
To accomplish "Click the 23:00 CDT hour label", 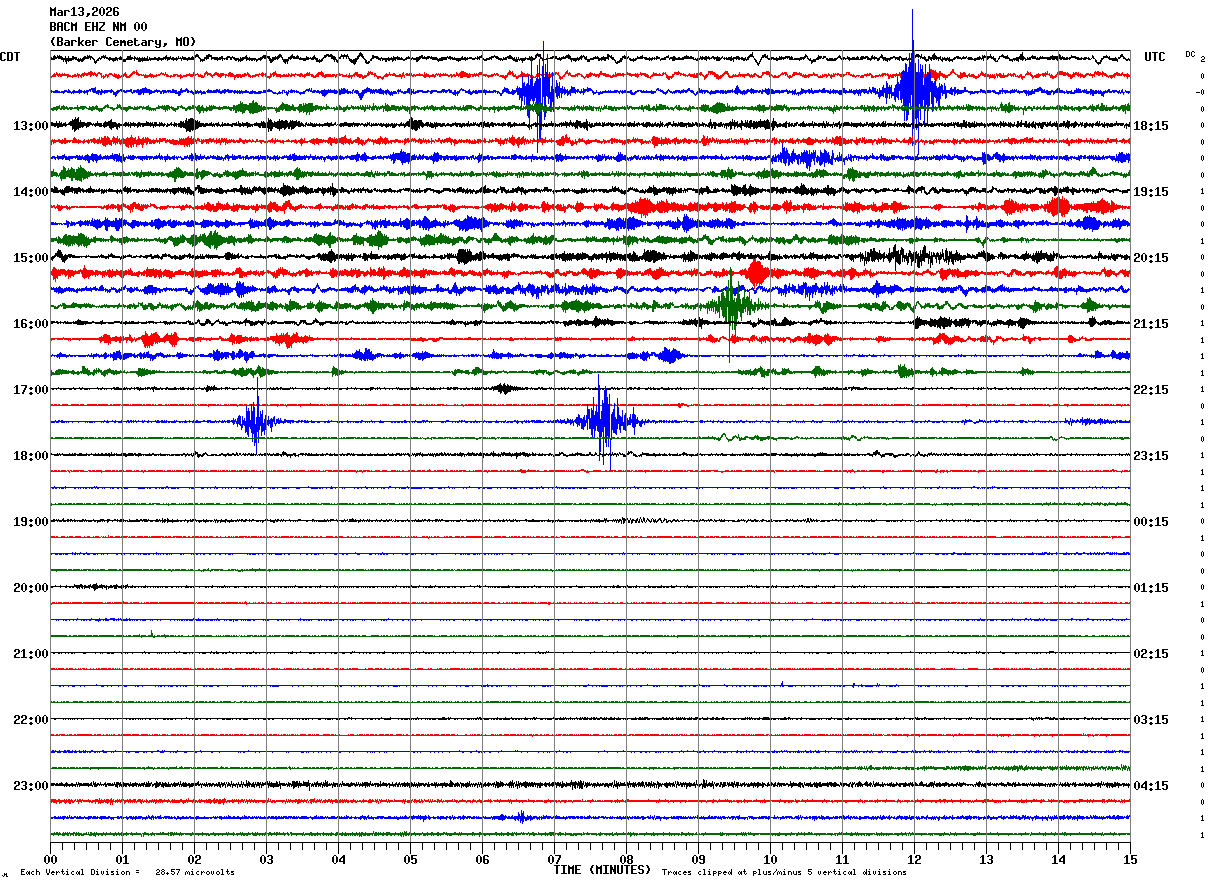I will (30, 785).
